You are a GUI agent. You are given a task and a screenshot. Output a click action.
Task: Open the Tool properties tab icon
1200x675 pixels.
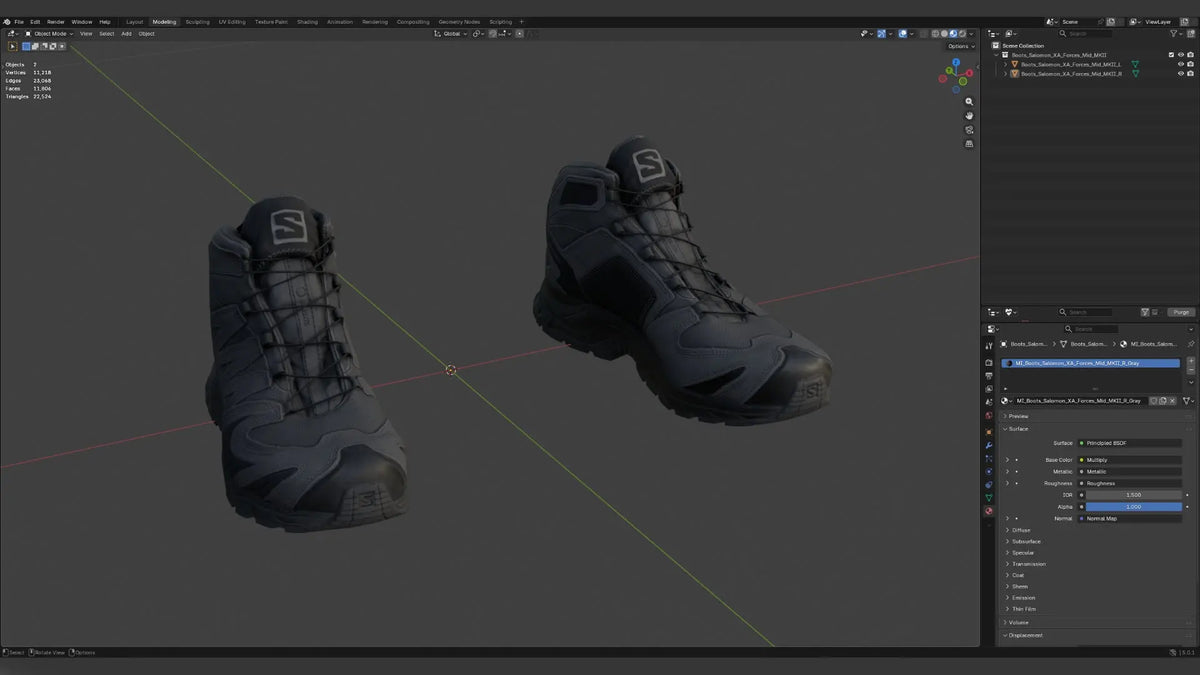click(989, 346)
